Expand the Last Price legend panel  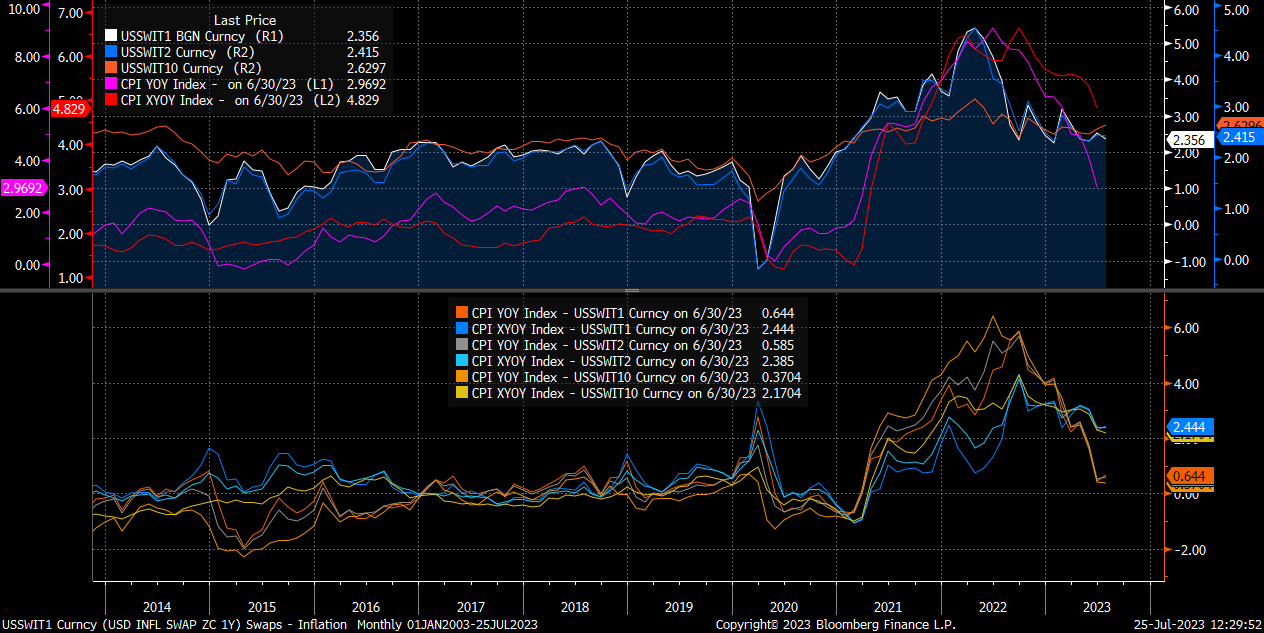coord(244,20)
